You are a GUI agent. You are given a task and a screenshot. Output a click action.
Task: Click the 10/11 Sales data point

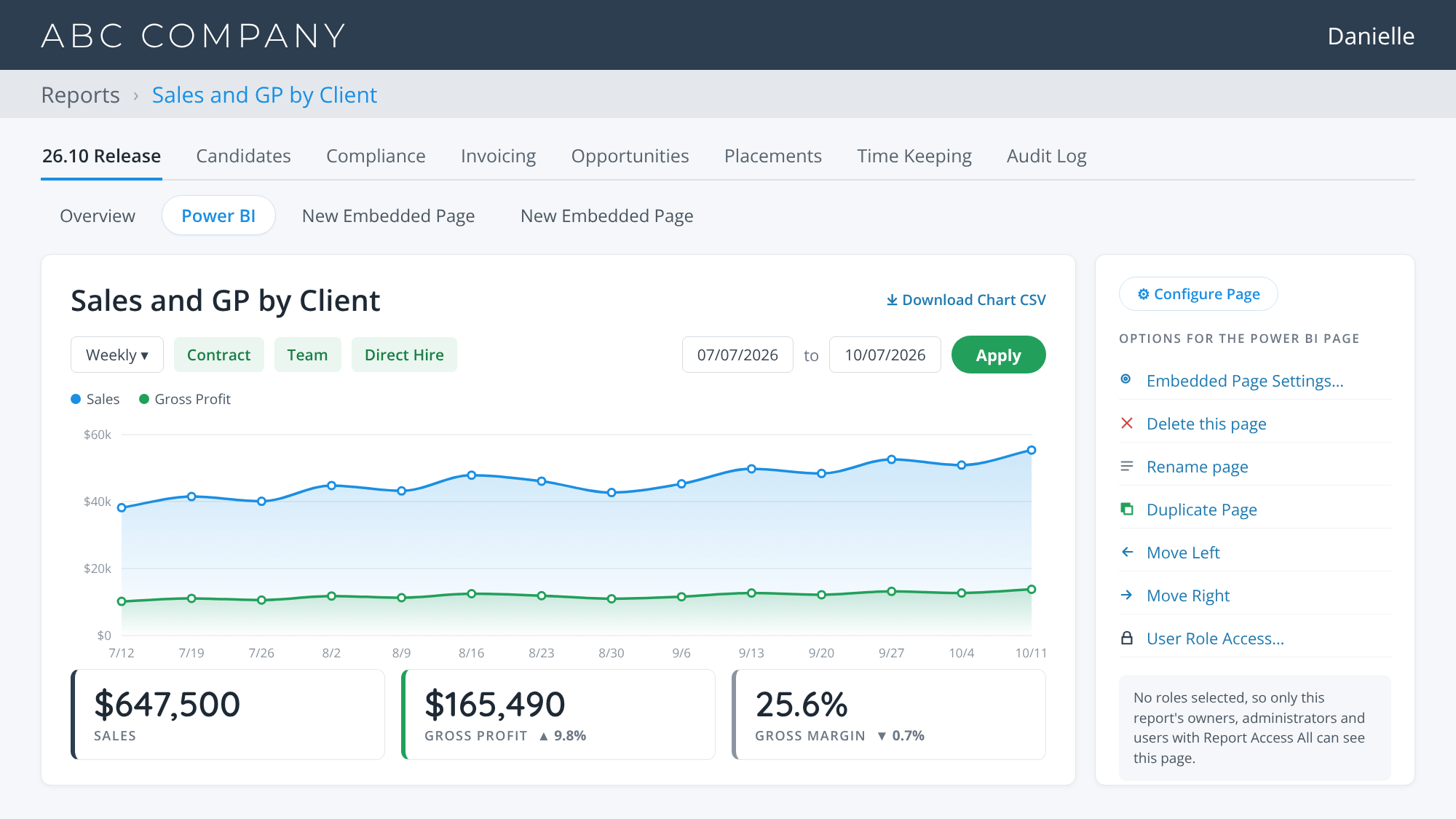1032,450
